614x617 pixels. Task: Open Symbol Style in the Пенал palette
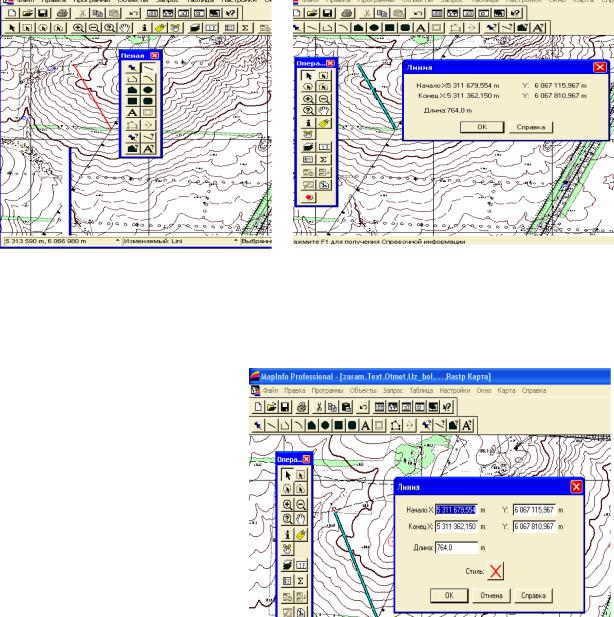click(x=133, y=137)
